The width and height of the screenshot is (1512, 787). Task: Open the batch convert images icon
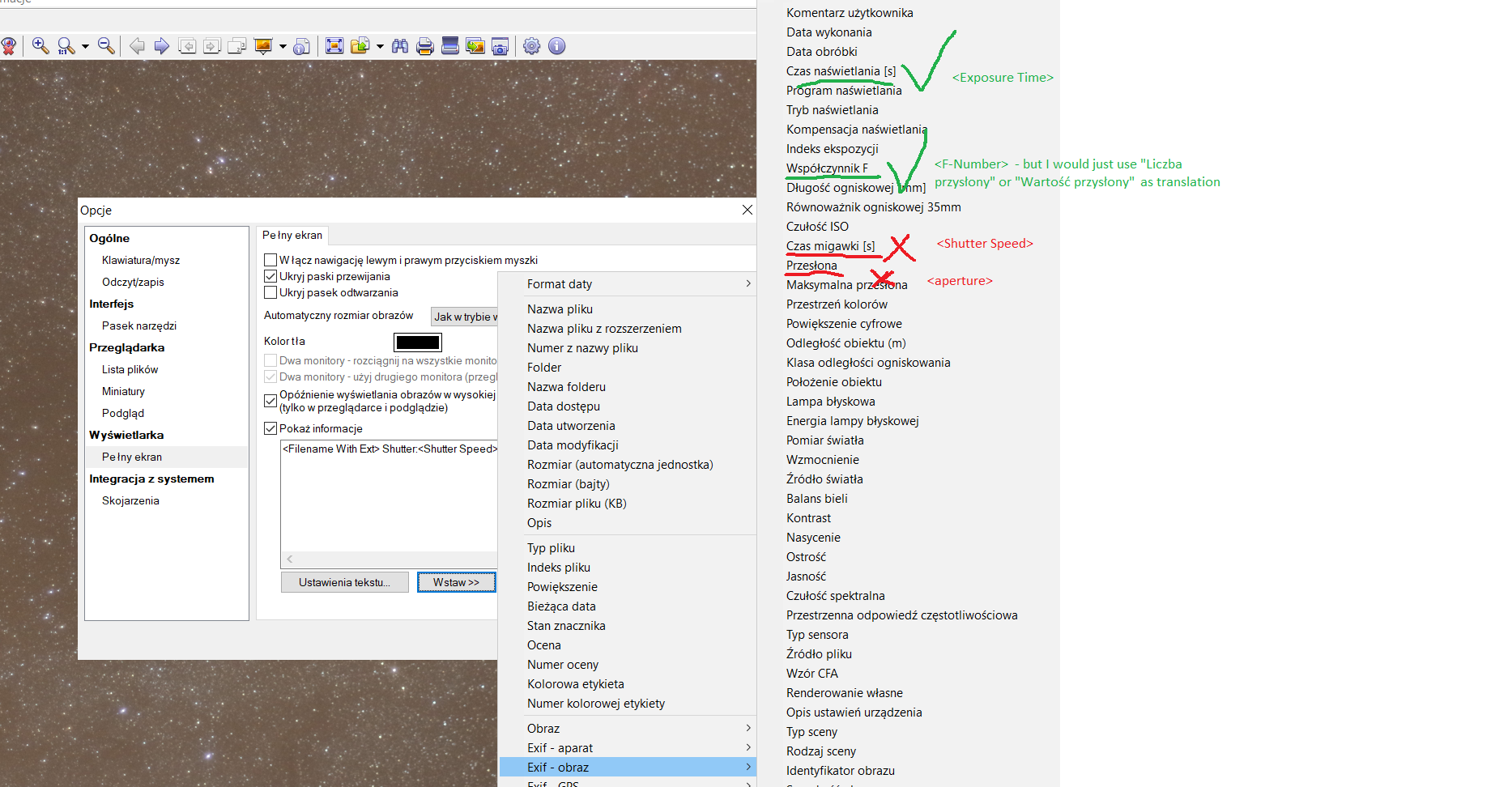(x=475, y=46)
